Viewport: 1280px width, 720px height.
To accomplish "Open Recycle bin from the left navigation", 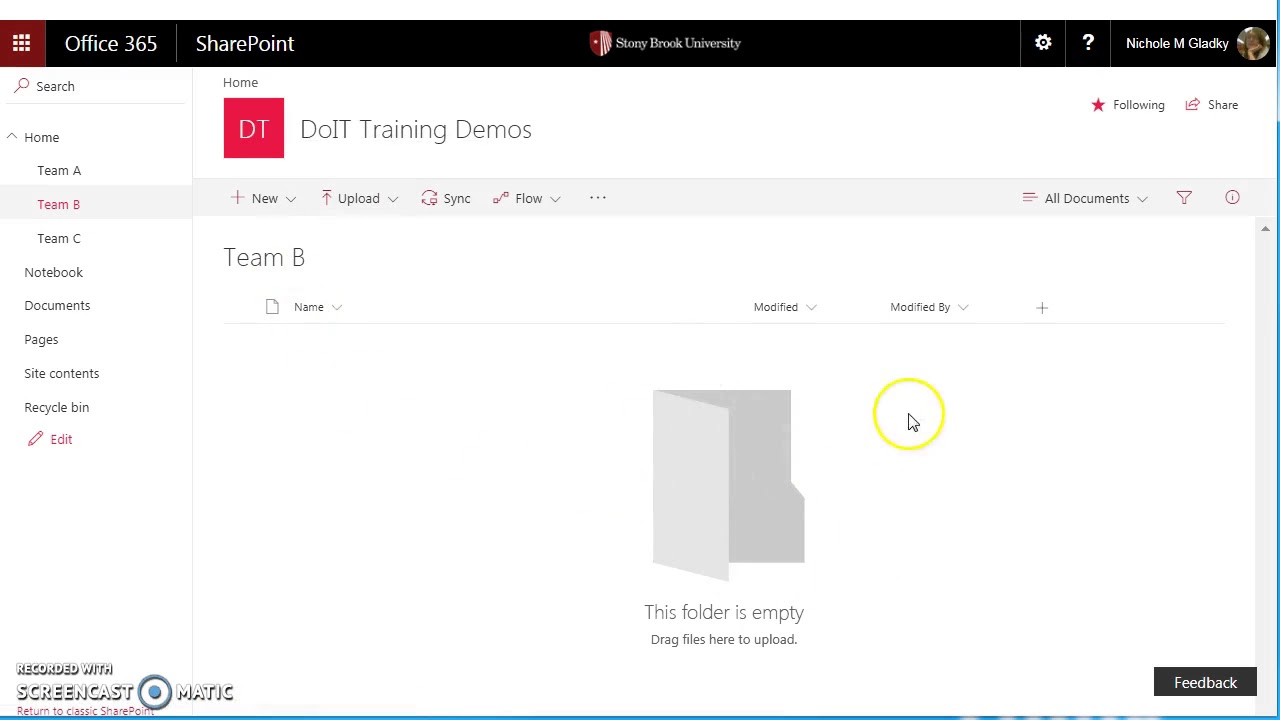I will click(x=56, y=407).
